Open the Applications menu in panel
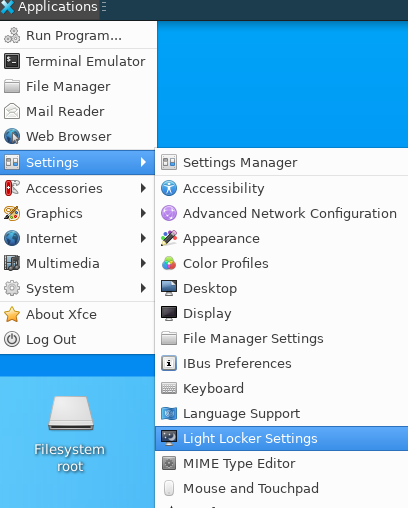The width and height of the screenshot is (408, 508). [x=50, y=7]
